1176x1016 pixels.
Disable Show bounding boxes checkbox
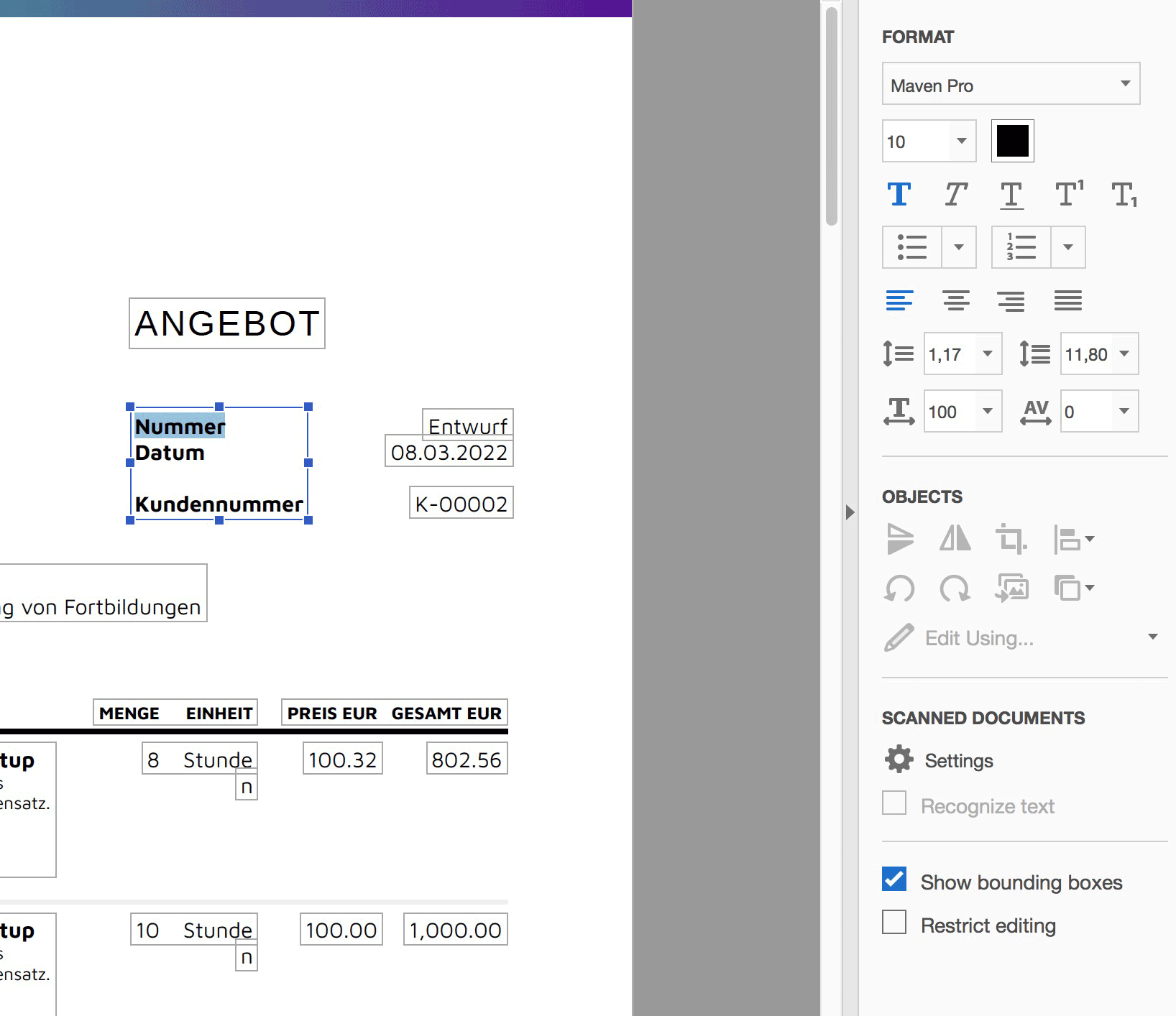(x=894, y=879)
